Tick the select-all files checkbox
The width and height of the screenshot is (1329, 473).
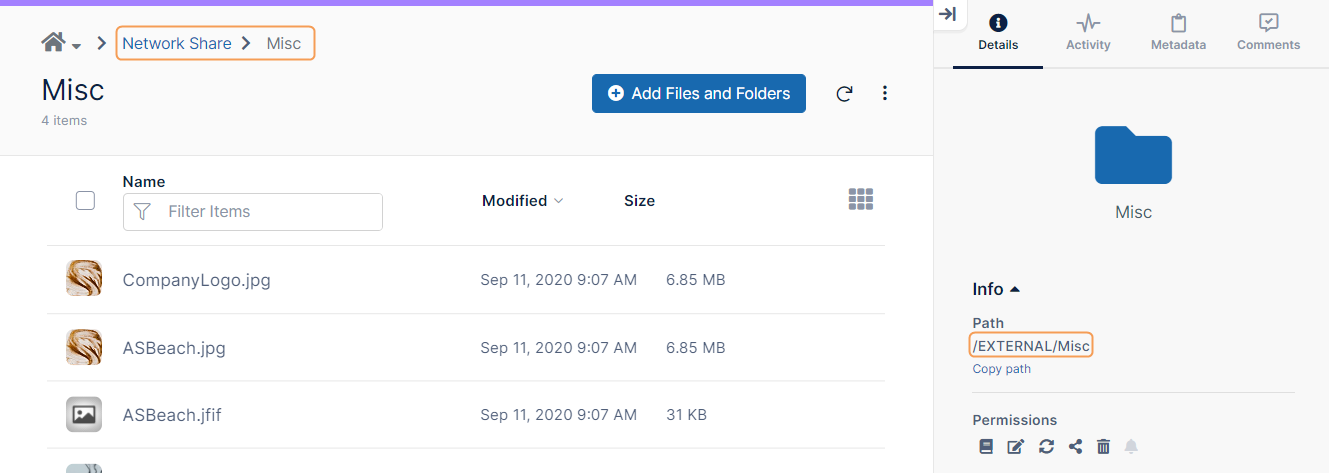tap(86, 200)
